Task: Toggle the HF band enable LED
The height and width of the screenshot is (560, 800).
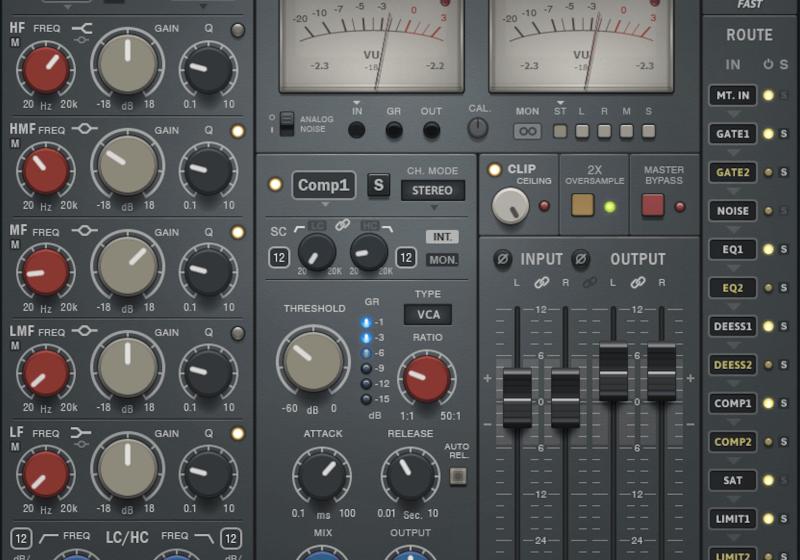Action: [237, 30]
